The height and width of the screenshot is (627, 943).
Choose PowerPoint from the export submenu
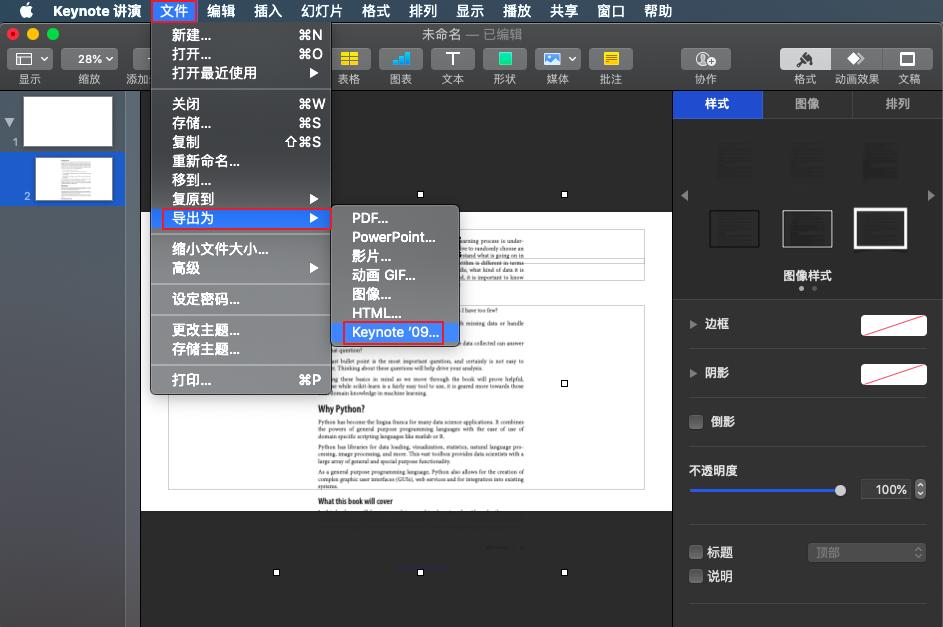click(x=395, y=238)
